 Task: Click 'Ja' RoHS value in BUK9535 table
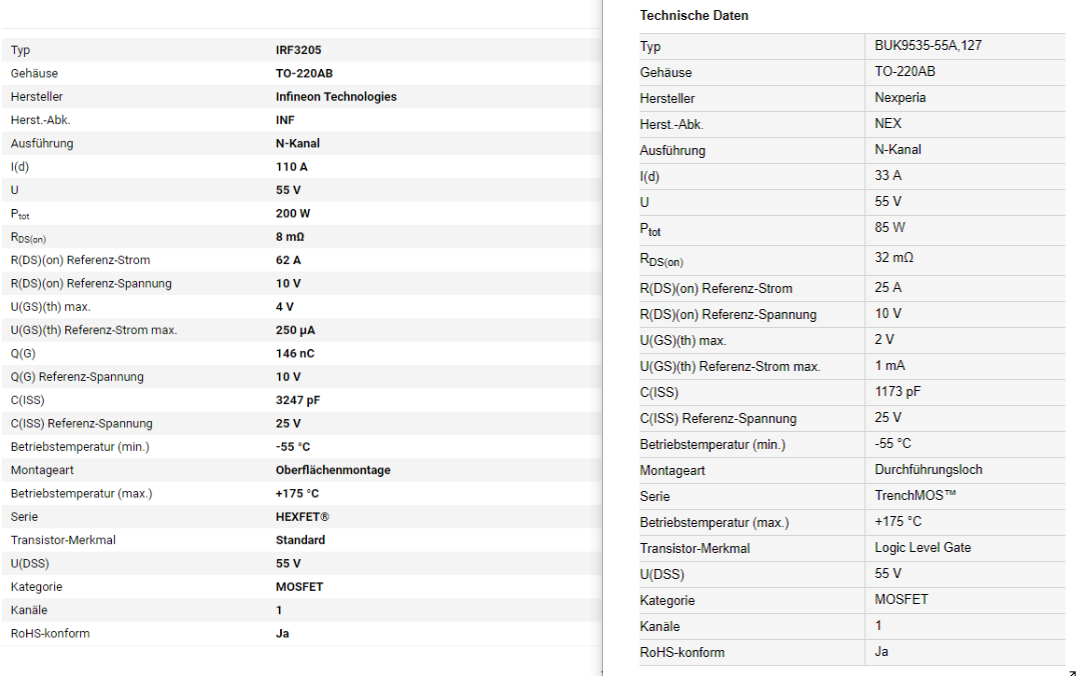click(x=881, y=651)
